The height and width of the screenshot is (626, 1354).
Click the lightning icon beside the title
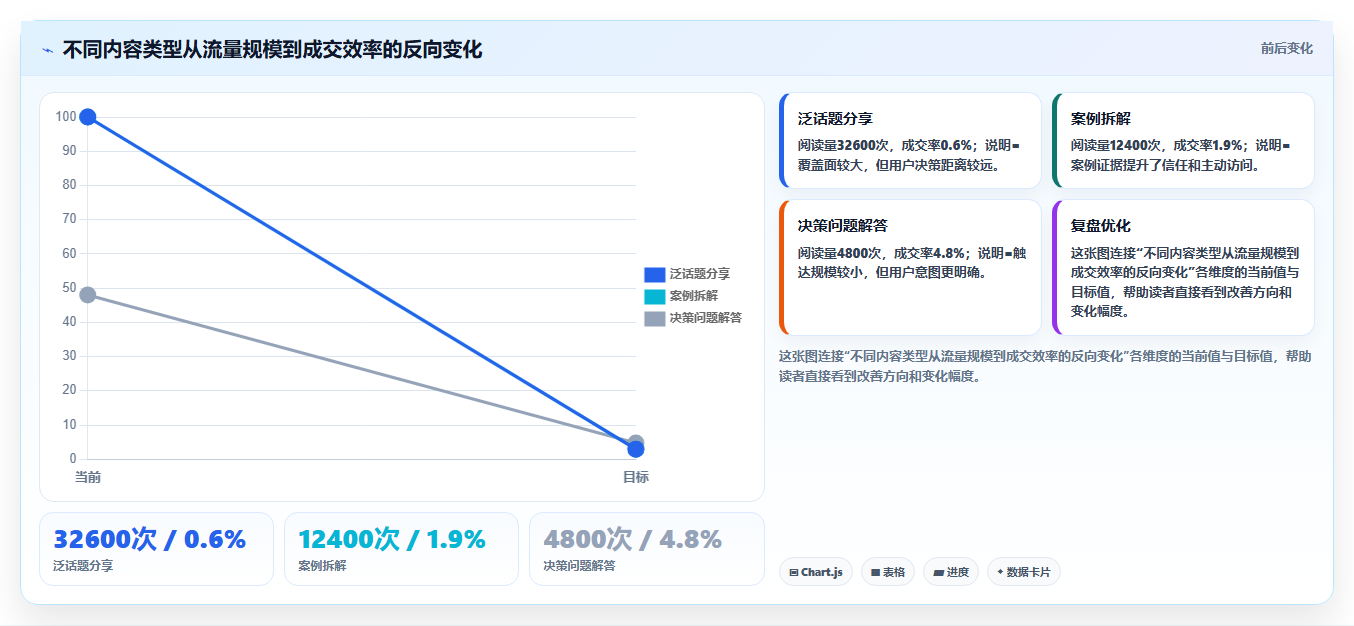(x=47, y=50)
